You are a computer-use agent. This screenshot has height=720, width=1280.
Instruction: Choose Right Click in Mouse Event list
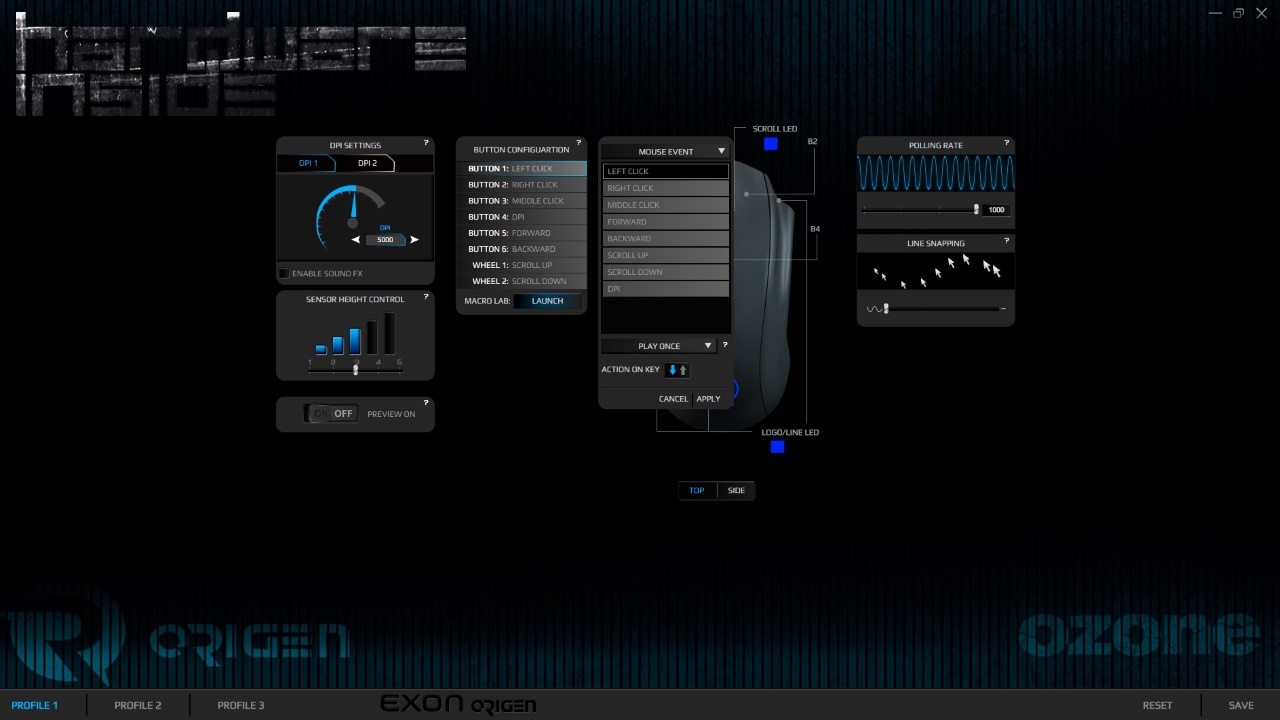666,188
